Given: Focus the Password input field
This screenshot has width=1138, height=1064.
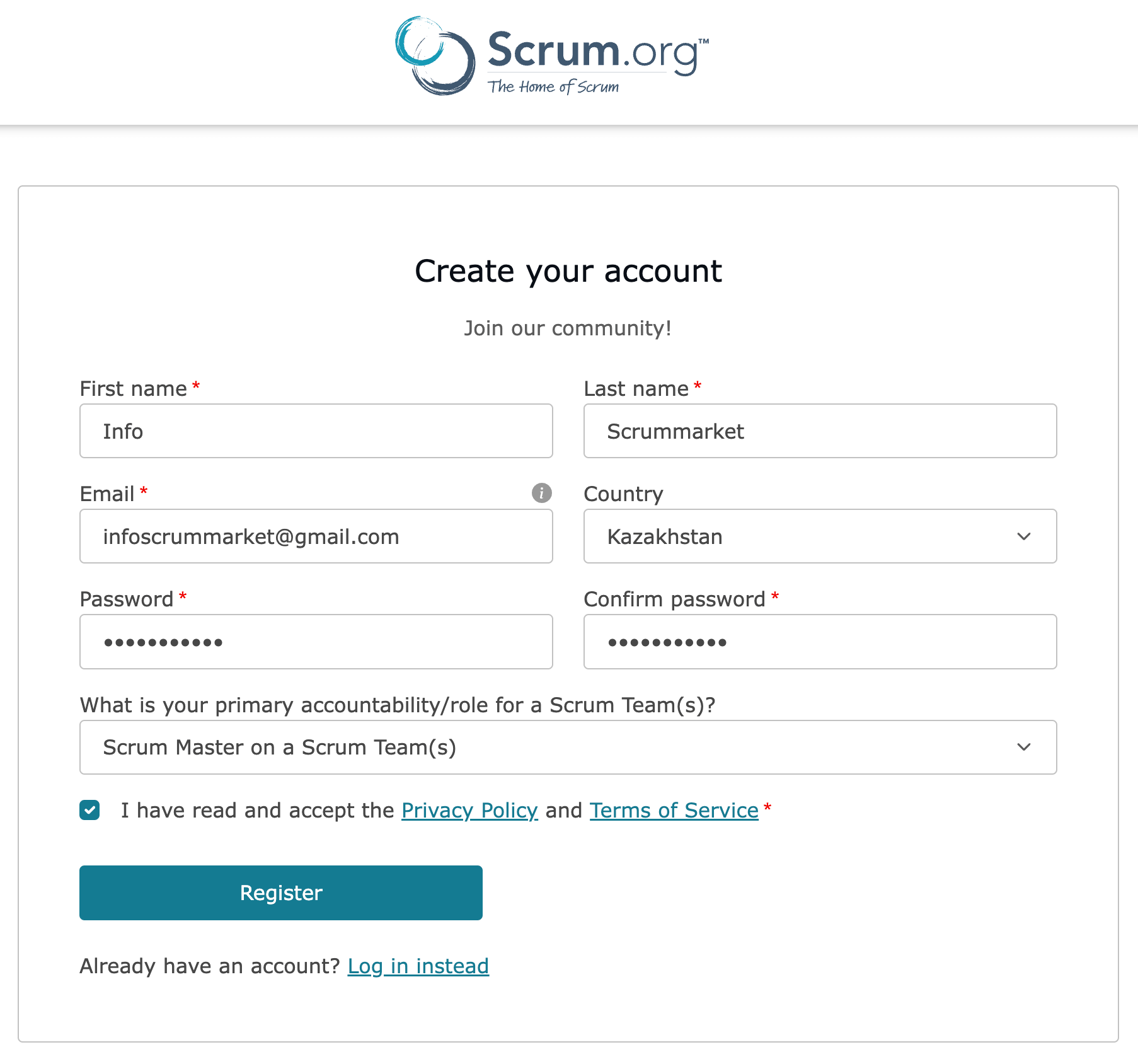Looking at the screenshot, I should pos(316,641).
